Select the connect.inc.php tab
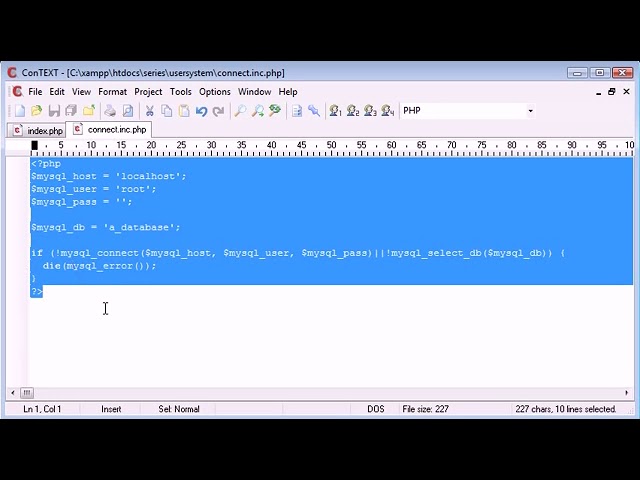This screenshot has width=640, height=480. point(109,129)
